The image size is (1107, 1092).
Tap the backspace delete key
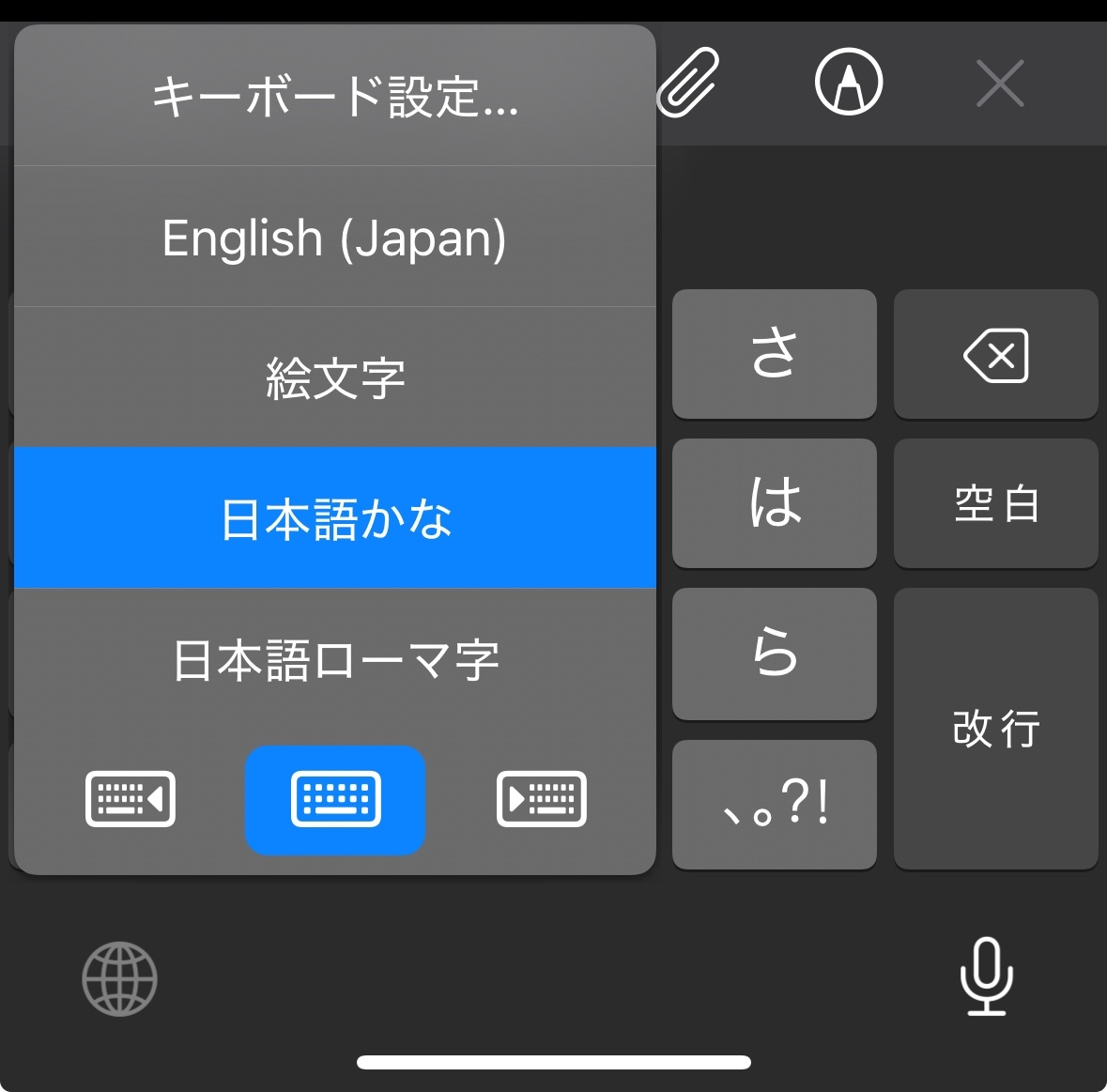995,354
